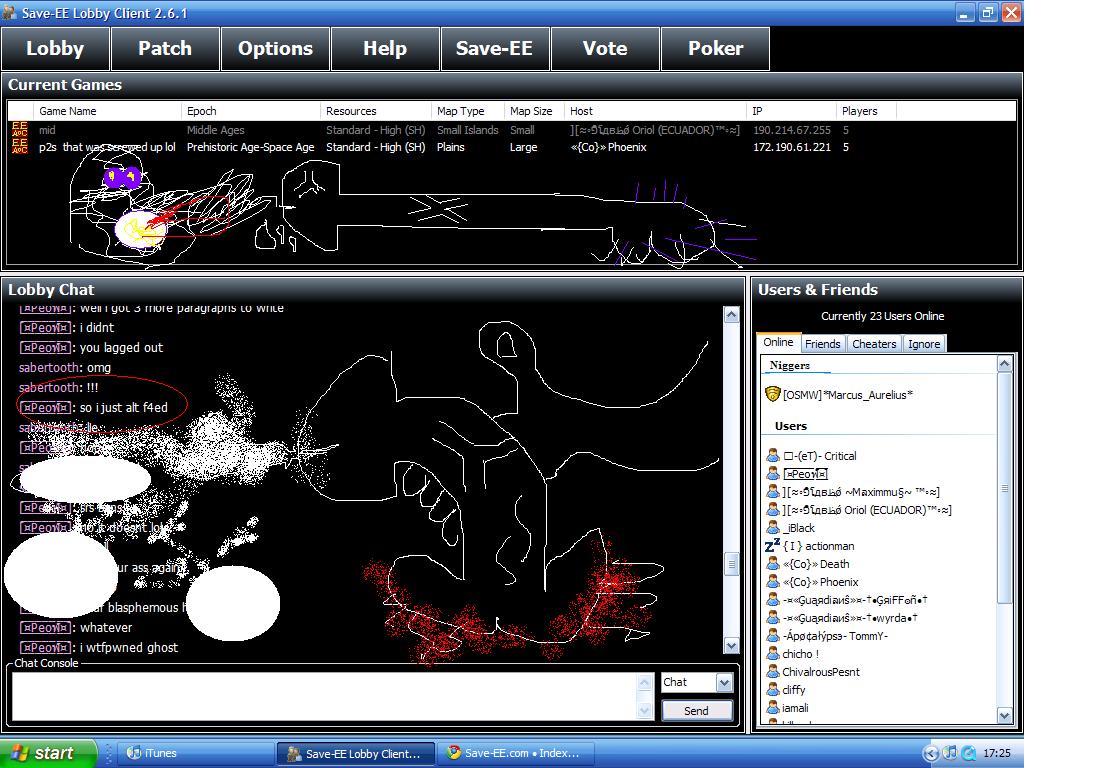
Task: Click the Options button in top bar
Action: click(275, 48)
